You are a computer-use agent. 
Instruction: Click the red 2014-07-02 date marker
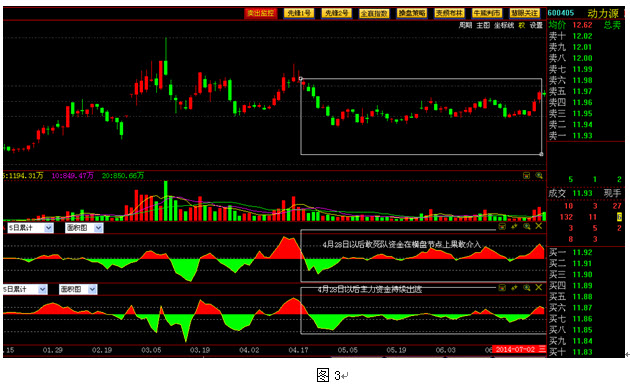click(x=515, y=349)
